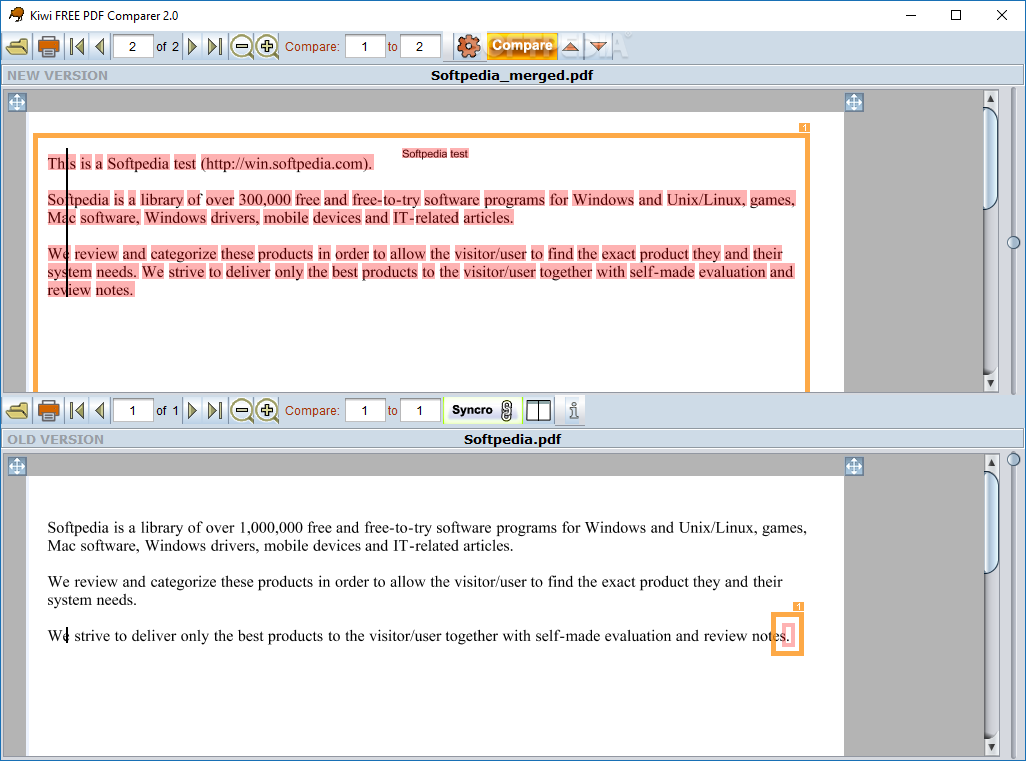Edit old version current page number field
Image resolution: width=1026 pixels, height=761 pixels.
[133, 410]
